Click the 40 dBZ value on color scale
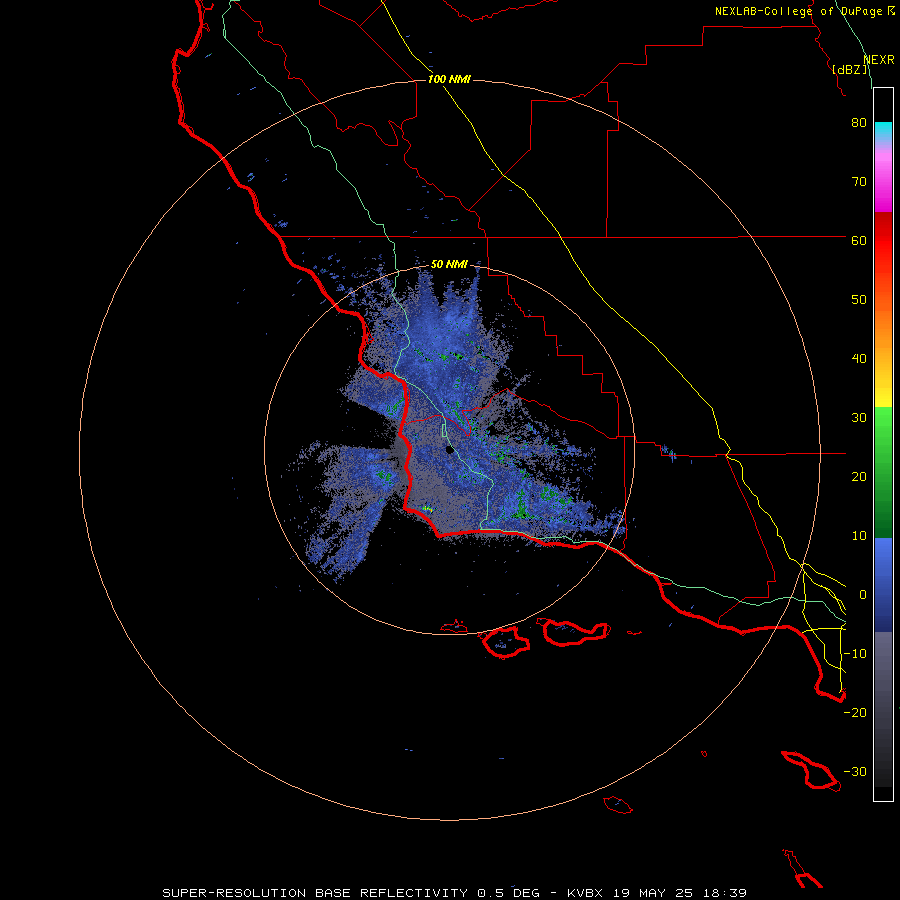The image size is (900, 900). 859,359
